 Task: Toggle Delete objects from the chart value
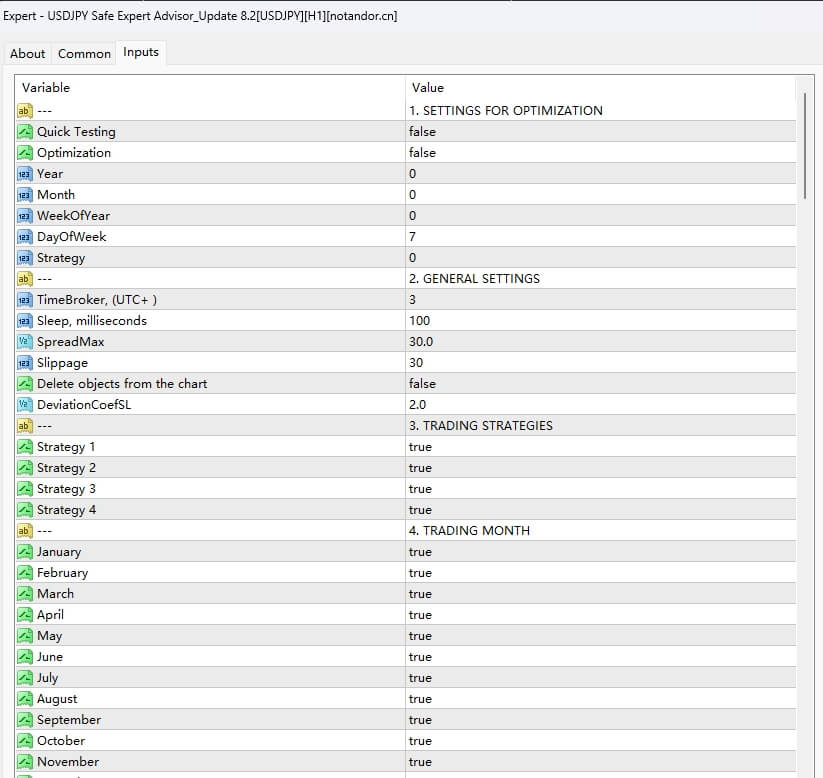(422, 384)
